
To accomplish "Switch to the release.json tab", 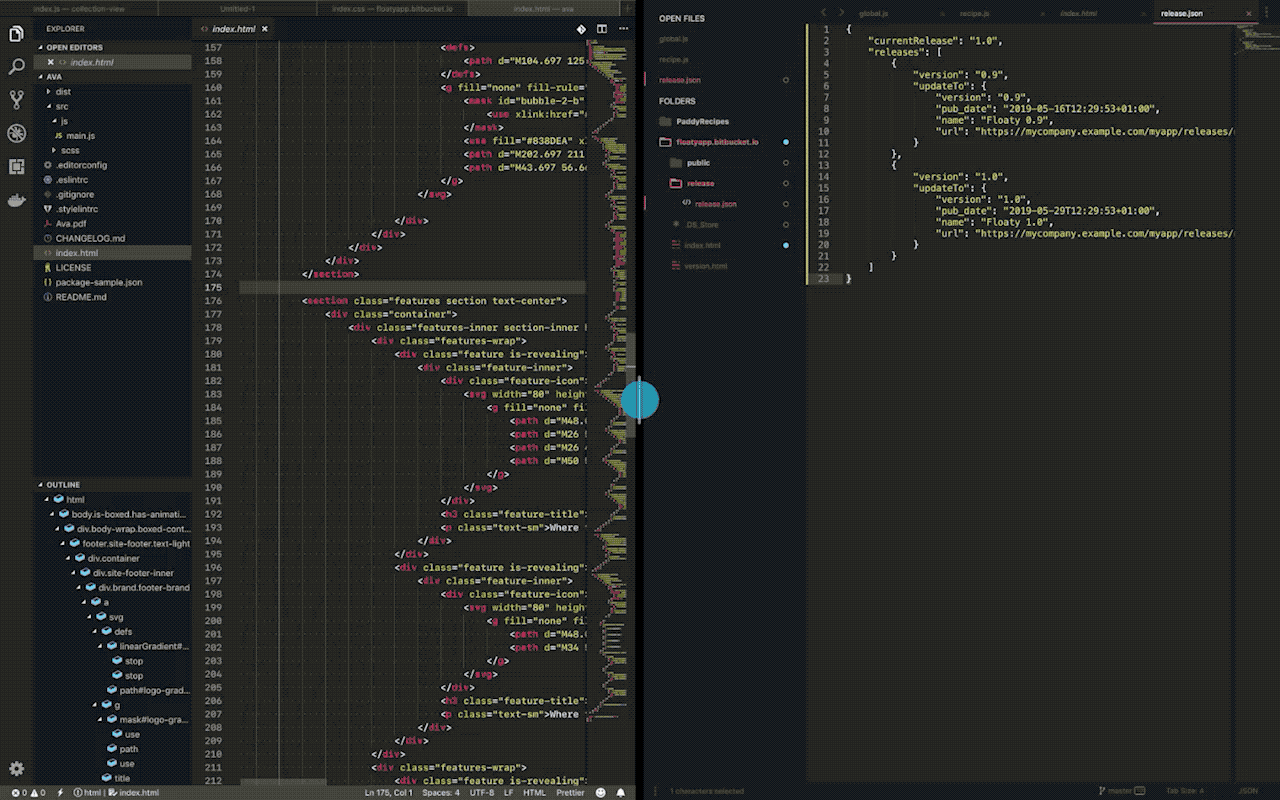I will [1180, 14].
